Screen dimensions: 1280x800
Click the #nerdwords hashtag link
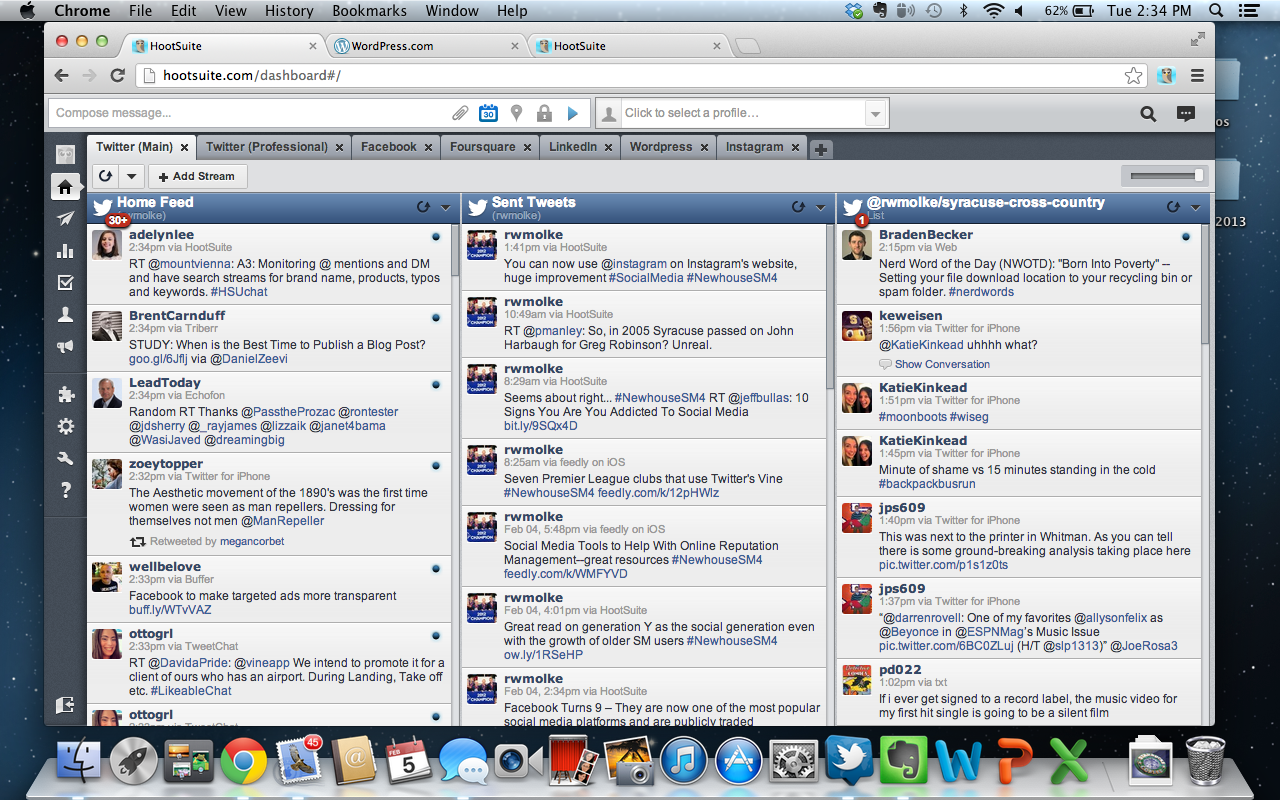tap(981, 292)
